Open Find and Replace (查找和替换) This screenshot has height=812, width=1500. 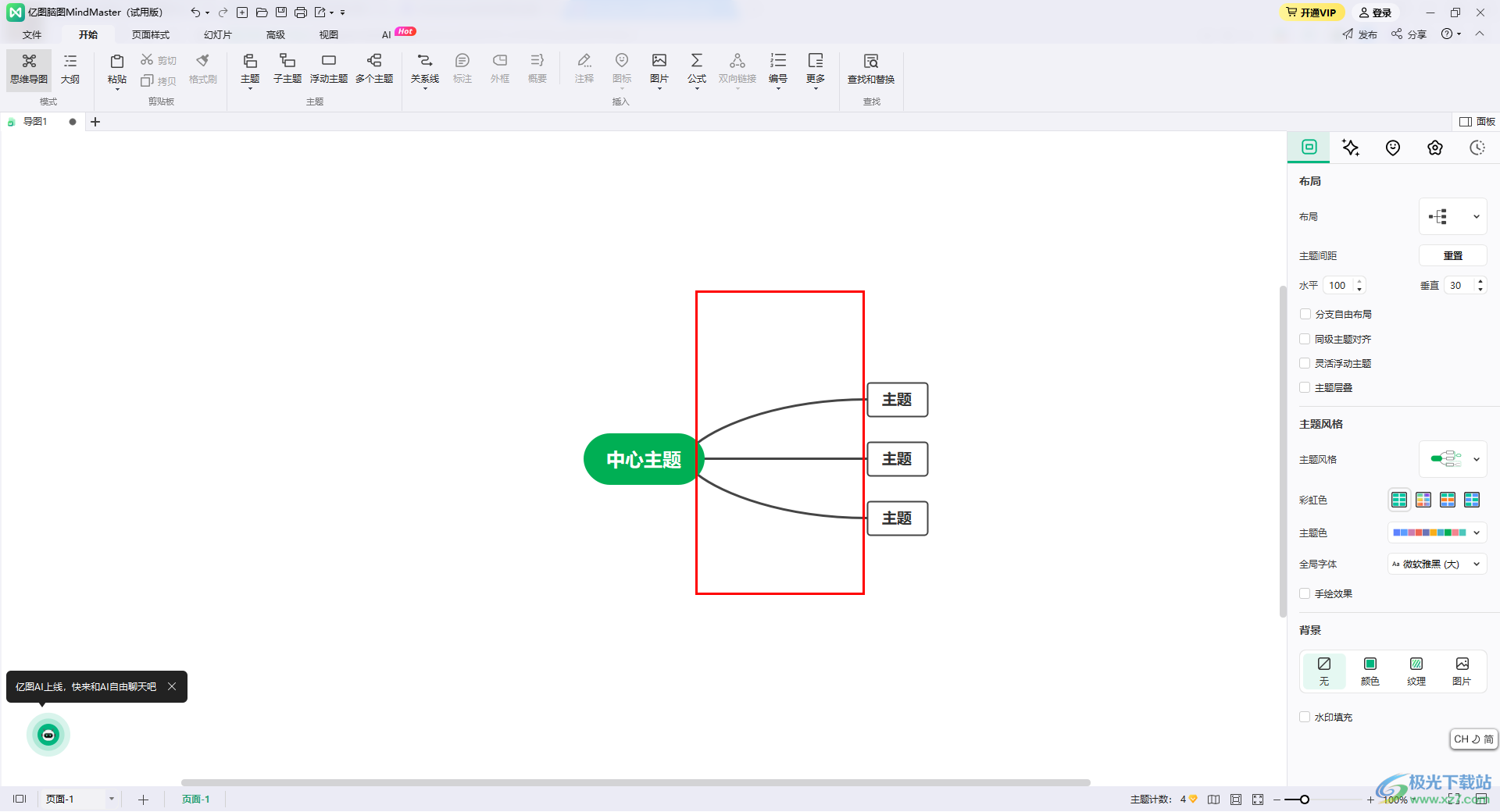point(871,69)
